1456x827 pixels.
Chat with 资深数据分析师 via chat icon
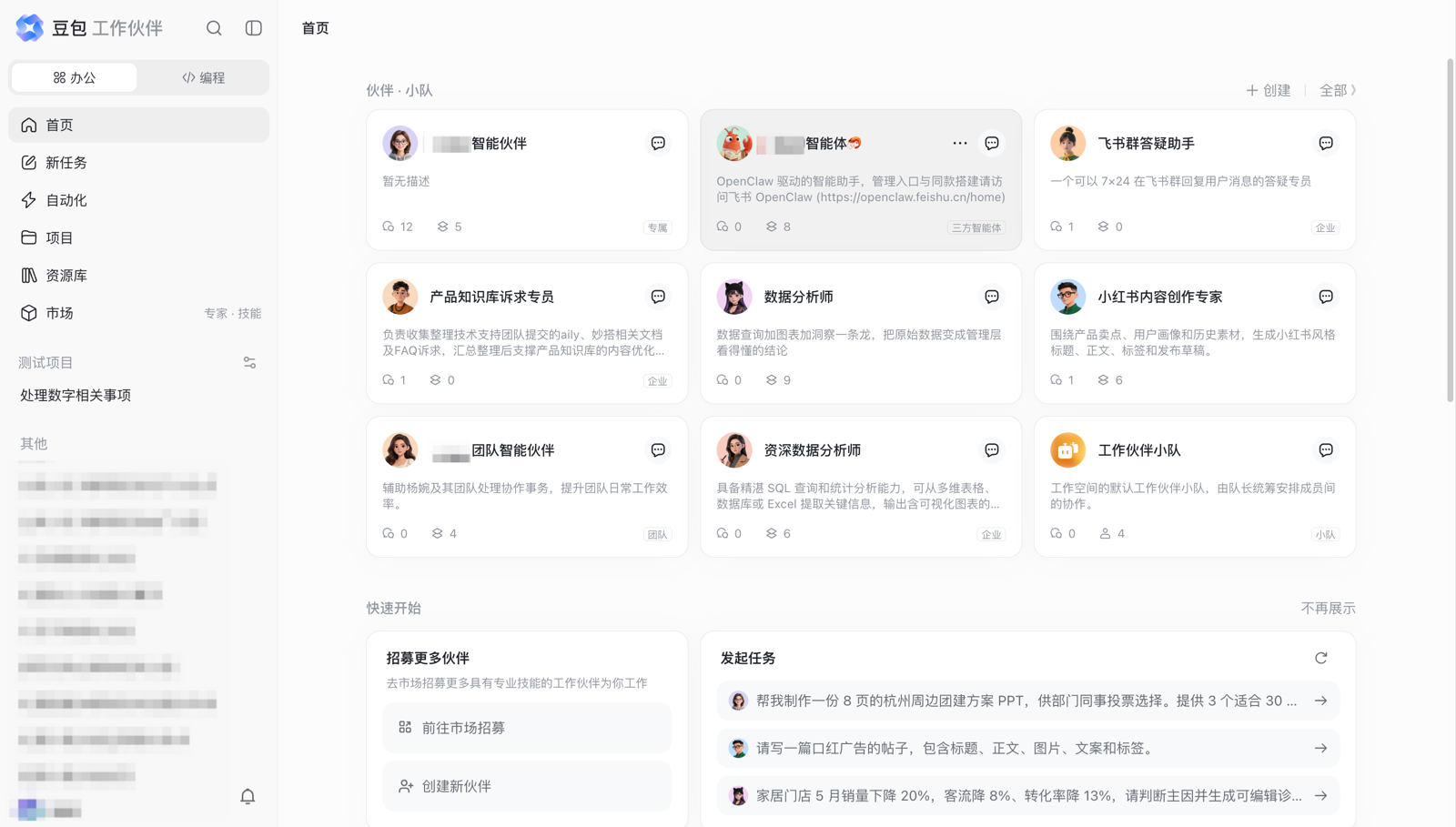tap(992, 450)
